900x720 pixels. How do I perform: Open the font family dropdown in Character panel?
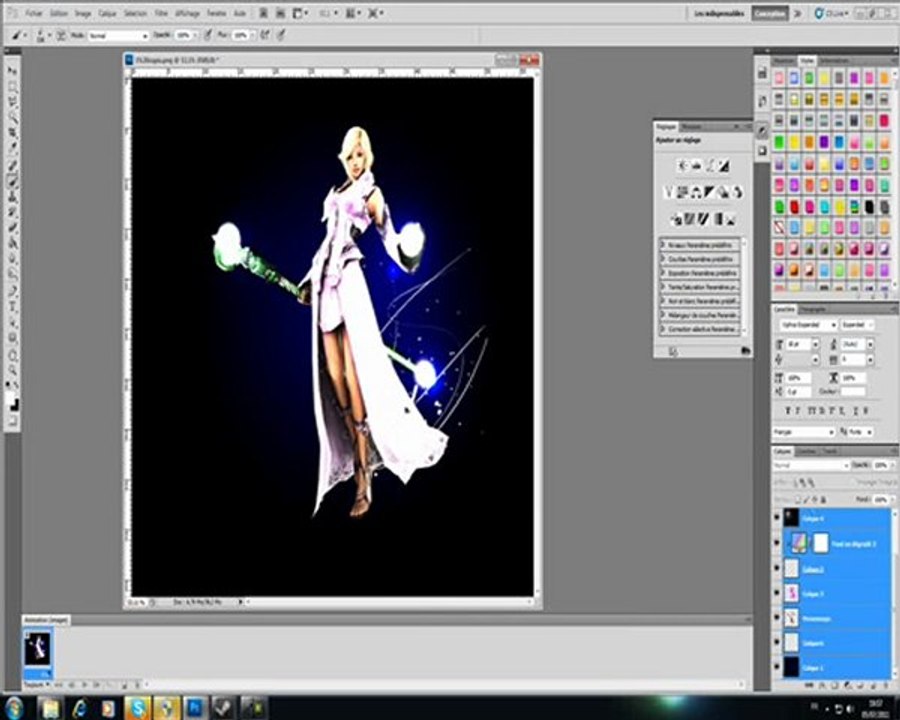(808, 325)
